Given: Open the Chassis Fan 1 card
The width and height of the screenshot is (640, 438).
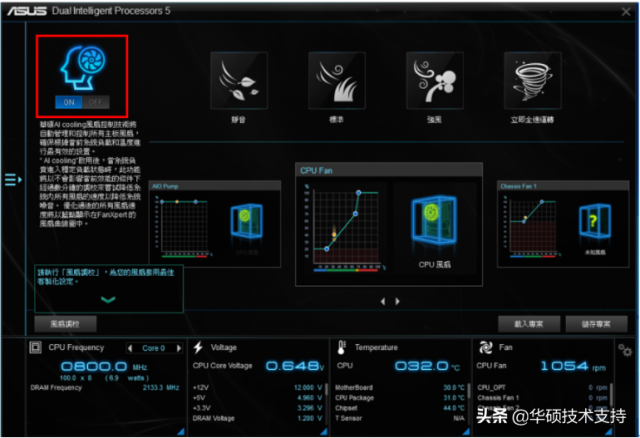Looking at the screenshot, I should click(x=563, y=224).
